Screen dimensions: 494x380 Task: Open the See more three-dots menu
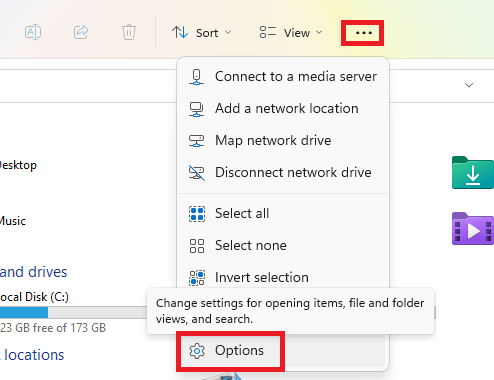click(363, 33)
